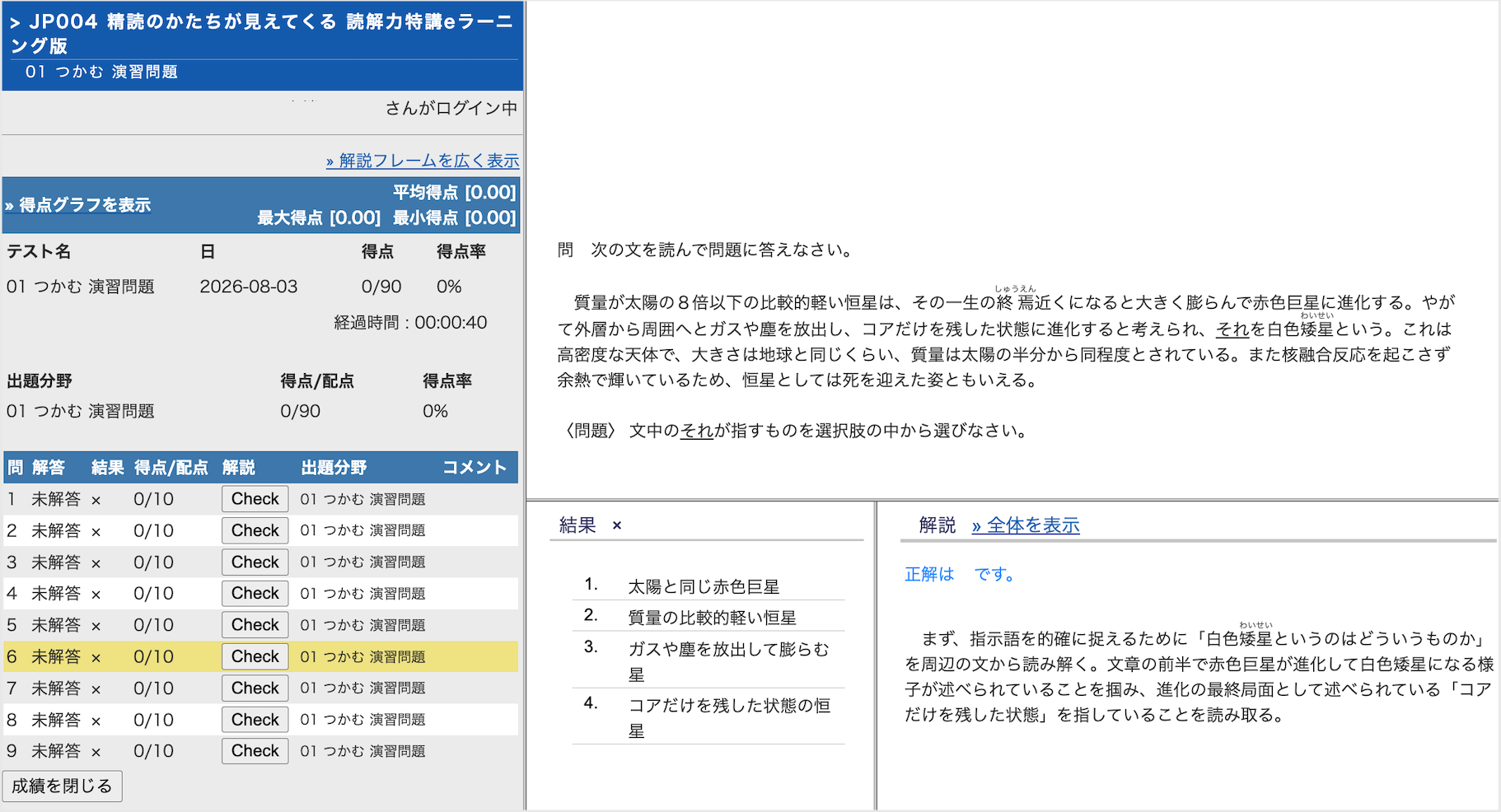Click the Check button for question 9
Viewport: 1501px width, 812px height.
[x=255, y=751]
